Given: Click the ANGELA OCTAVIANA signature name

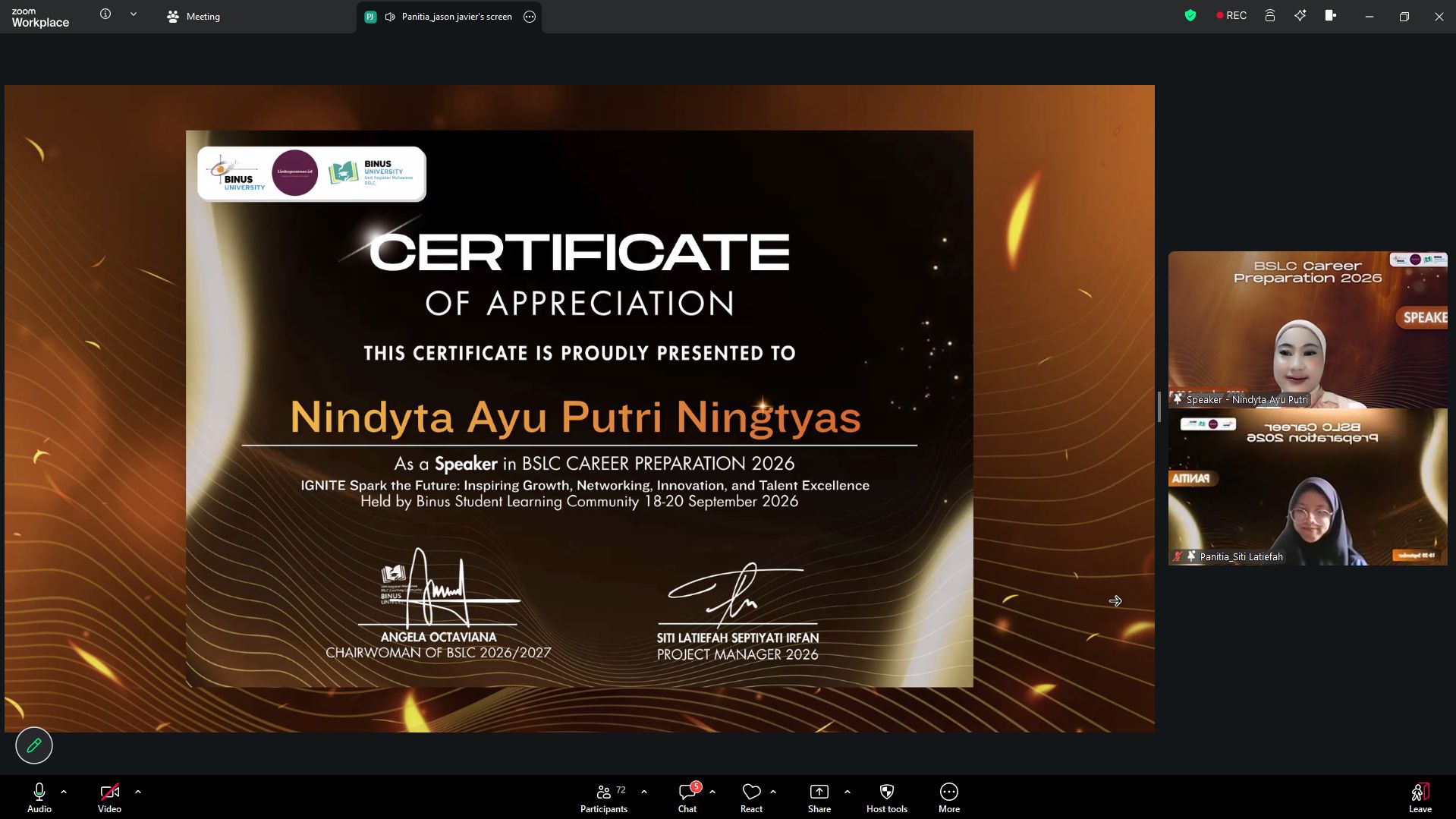Looking at the screenshot, I should [439, 638].
